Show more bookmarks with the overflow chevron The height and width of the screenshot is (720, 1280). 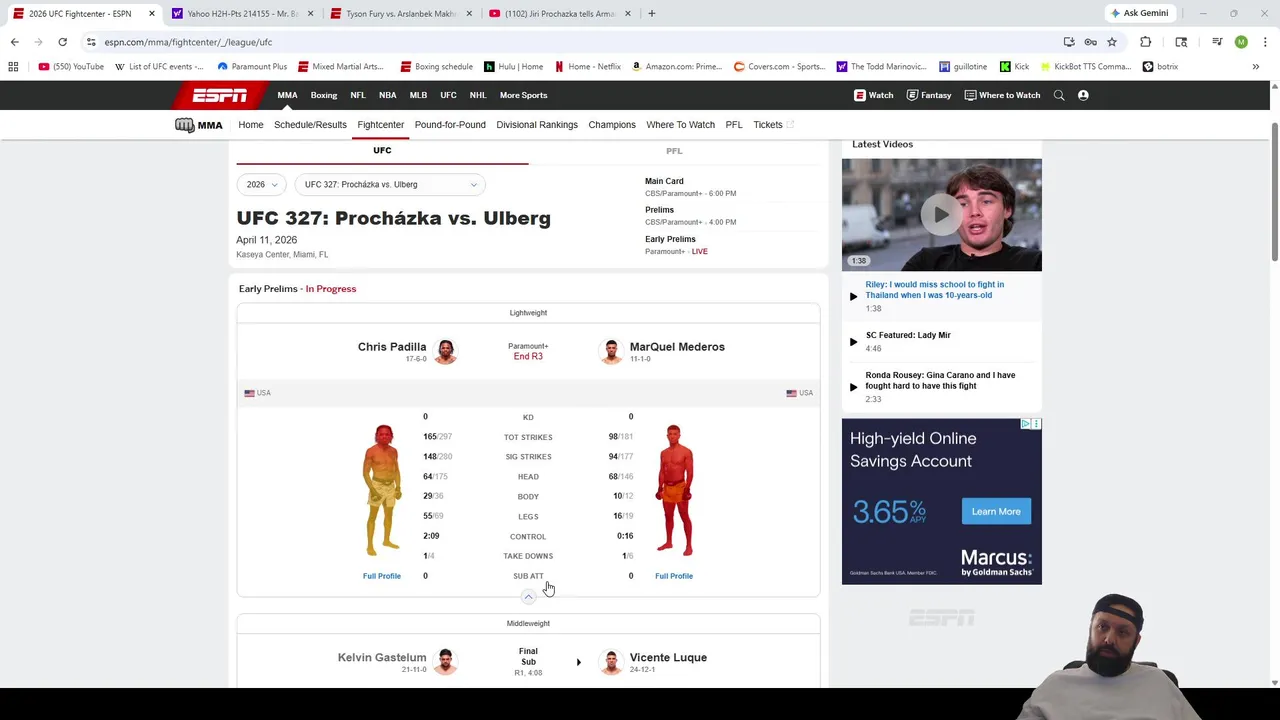[x=1255, y=66]
